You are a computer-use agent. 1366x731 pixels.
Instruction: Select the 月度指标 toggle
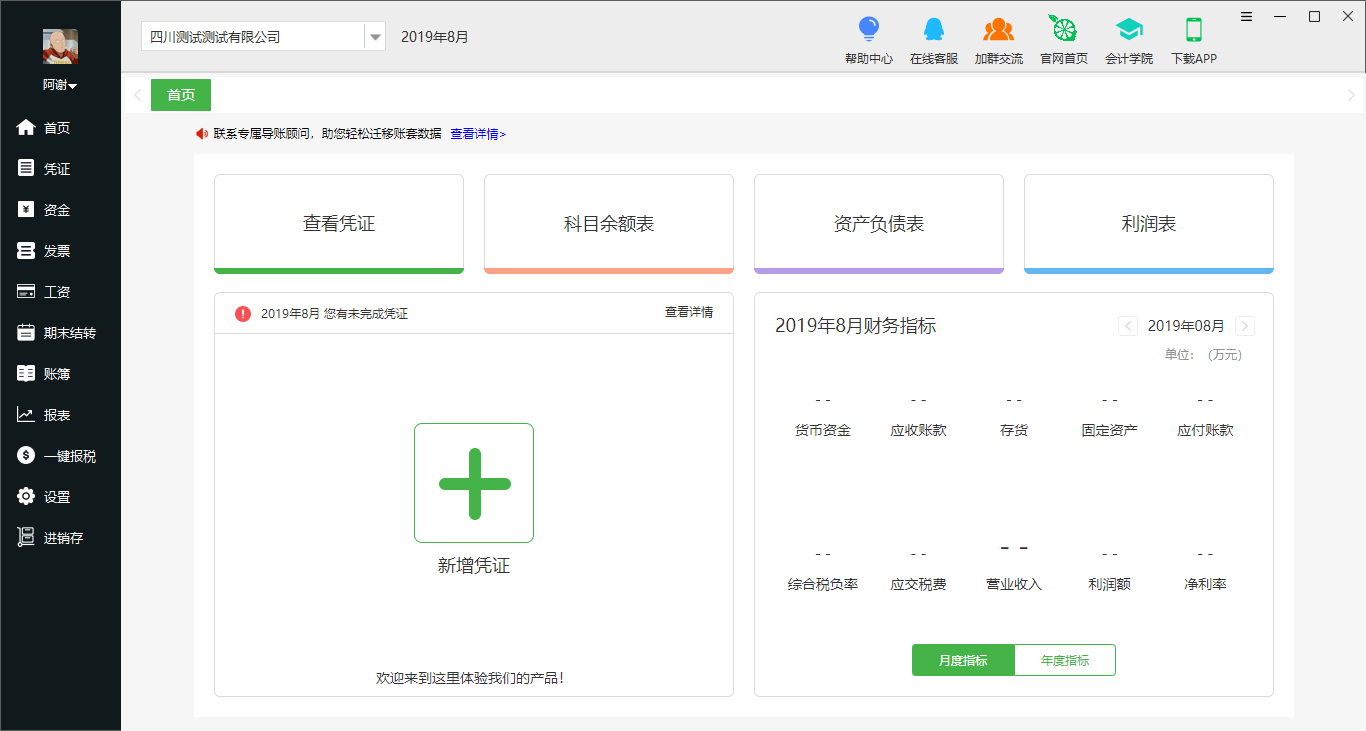[x=963, y=660]
